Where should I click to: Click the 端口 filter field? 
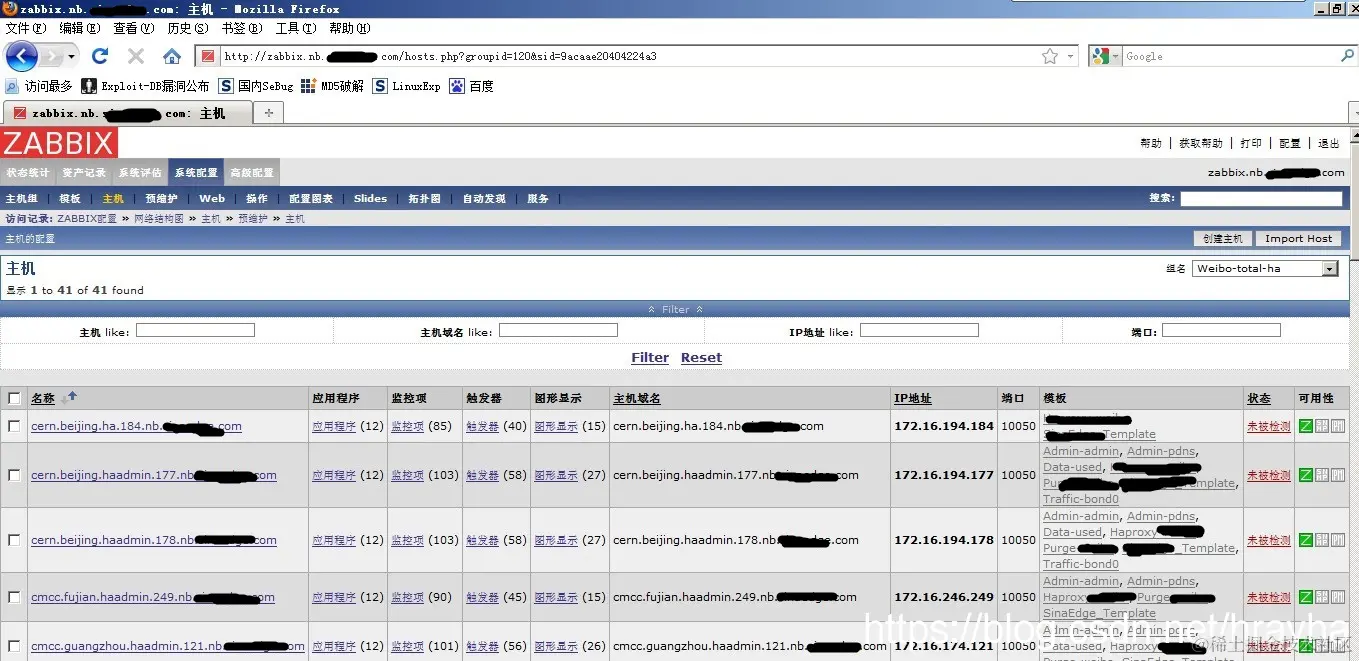(x=1221, y=330)
